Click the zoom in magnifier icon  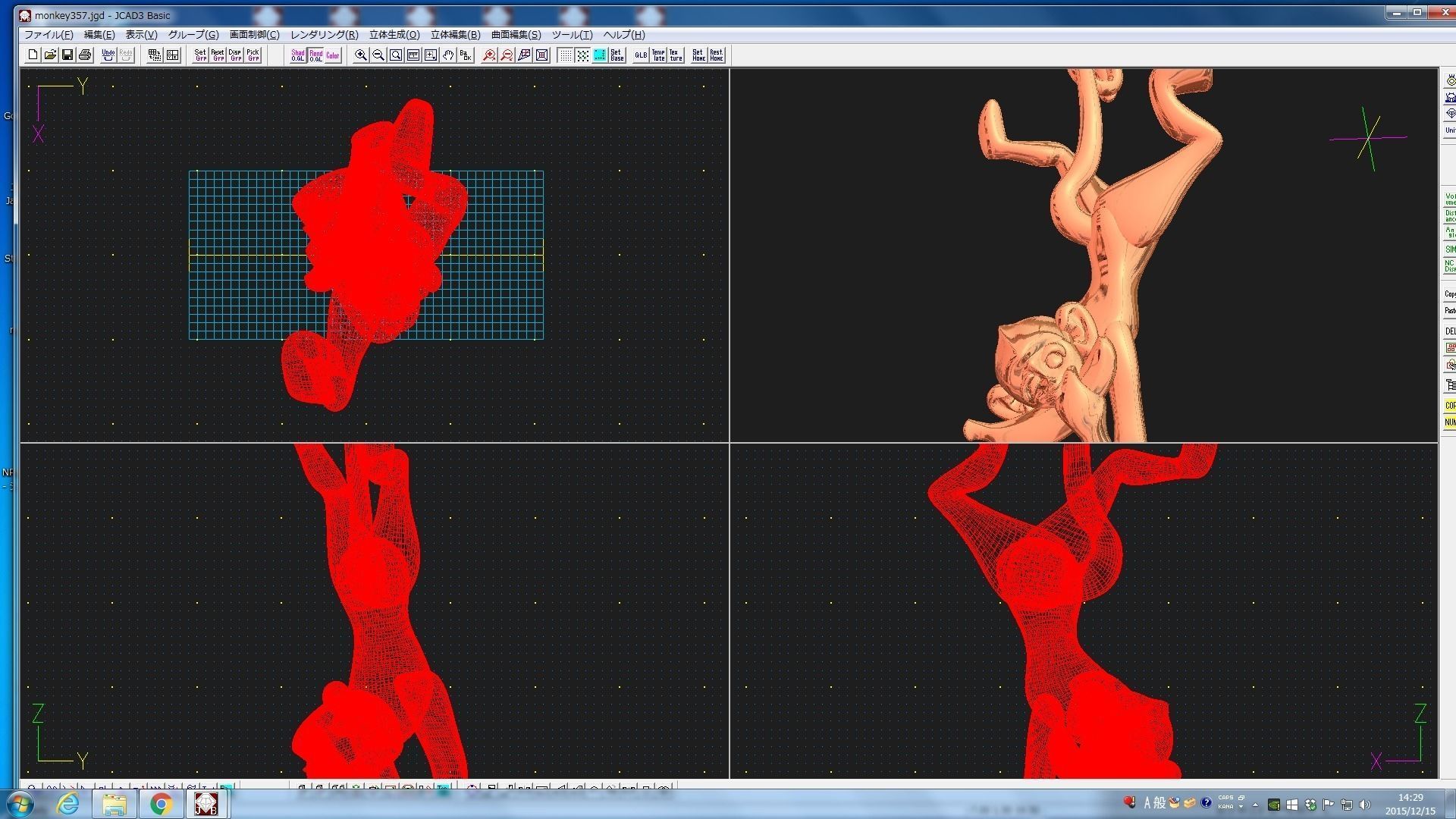[361, 55]
